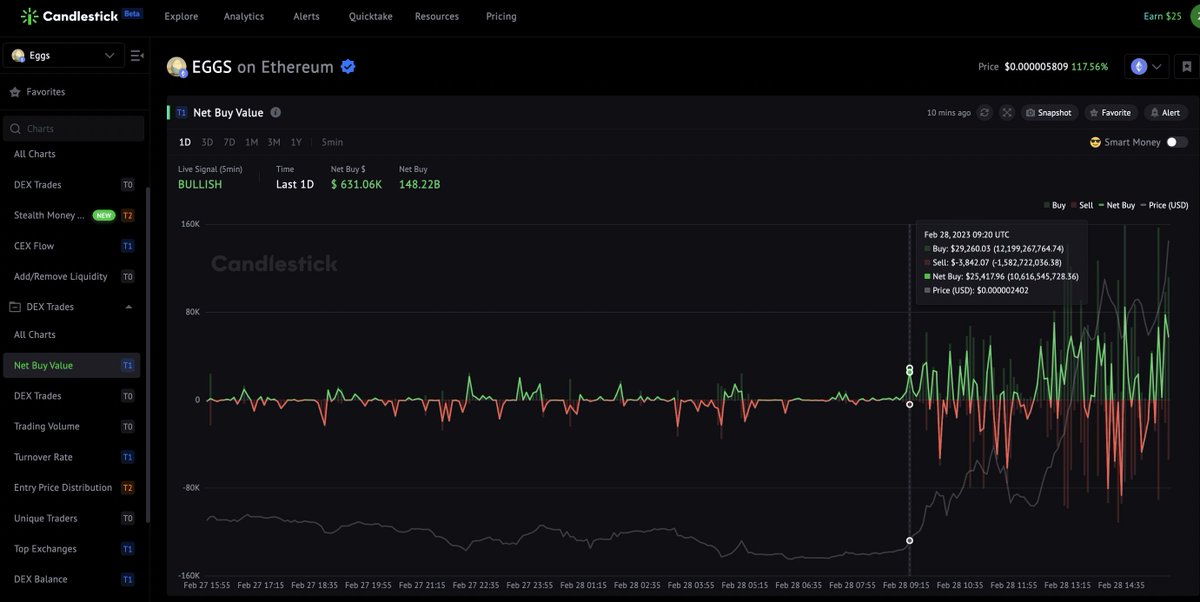Click the Net Buy Value info icon
This screenshot has height=602, width=1200.
pos(276,113)
